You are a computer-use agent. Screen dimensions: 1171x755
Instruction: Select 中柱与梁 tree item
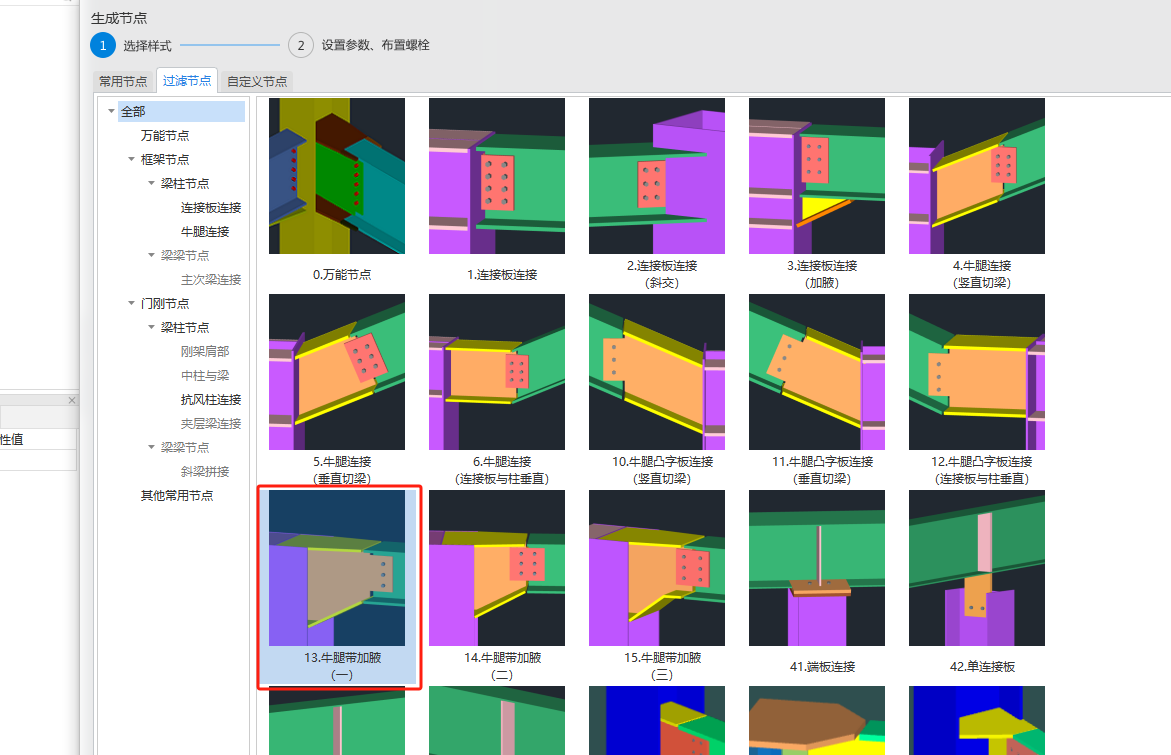point(205,375)
